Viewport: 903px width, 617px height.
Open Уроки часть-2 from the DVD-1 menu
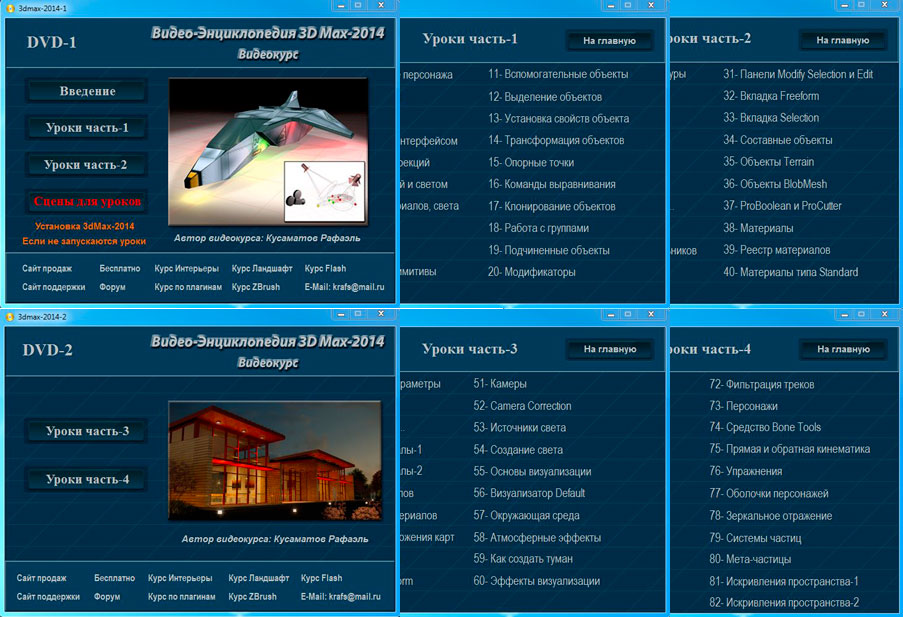87,165
